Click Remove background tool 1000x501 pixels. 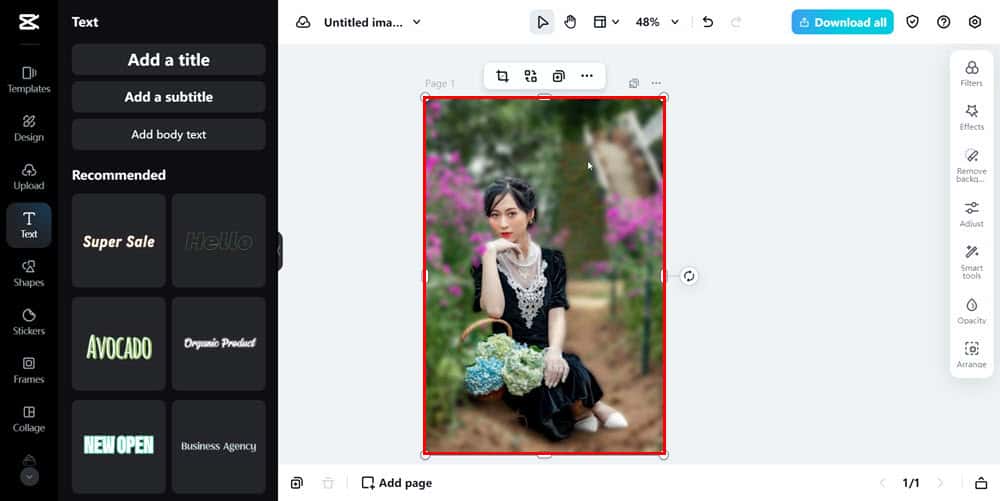971,166
